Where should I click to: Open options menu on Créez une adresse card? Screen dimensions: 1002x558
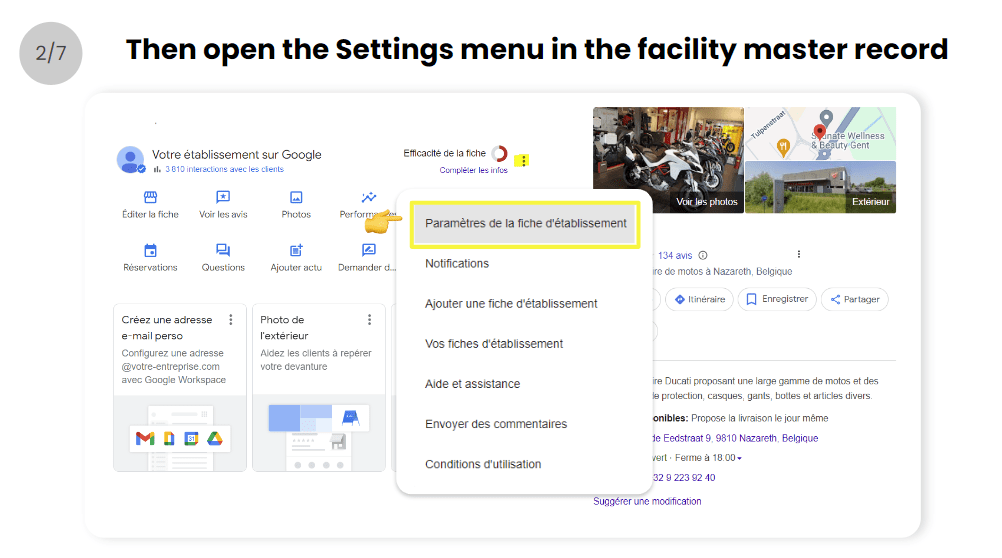[231, 320]
